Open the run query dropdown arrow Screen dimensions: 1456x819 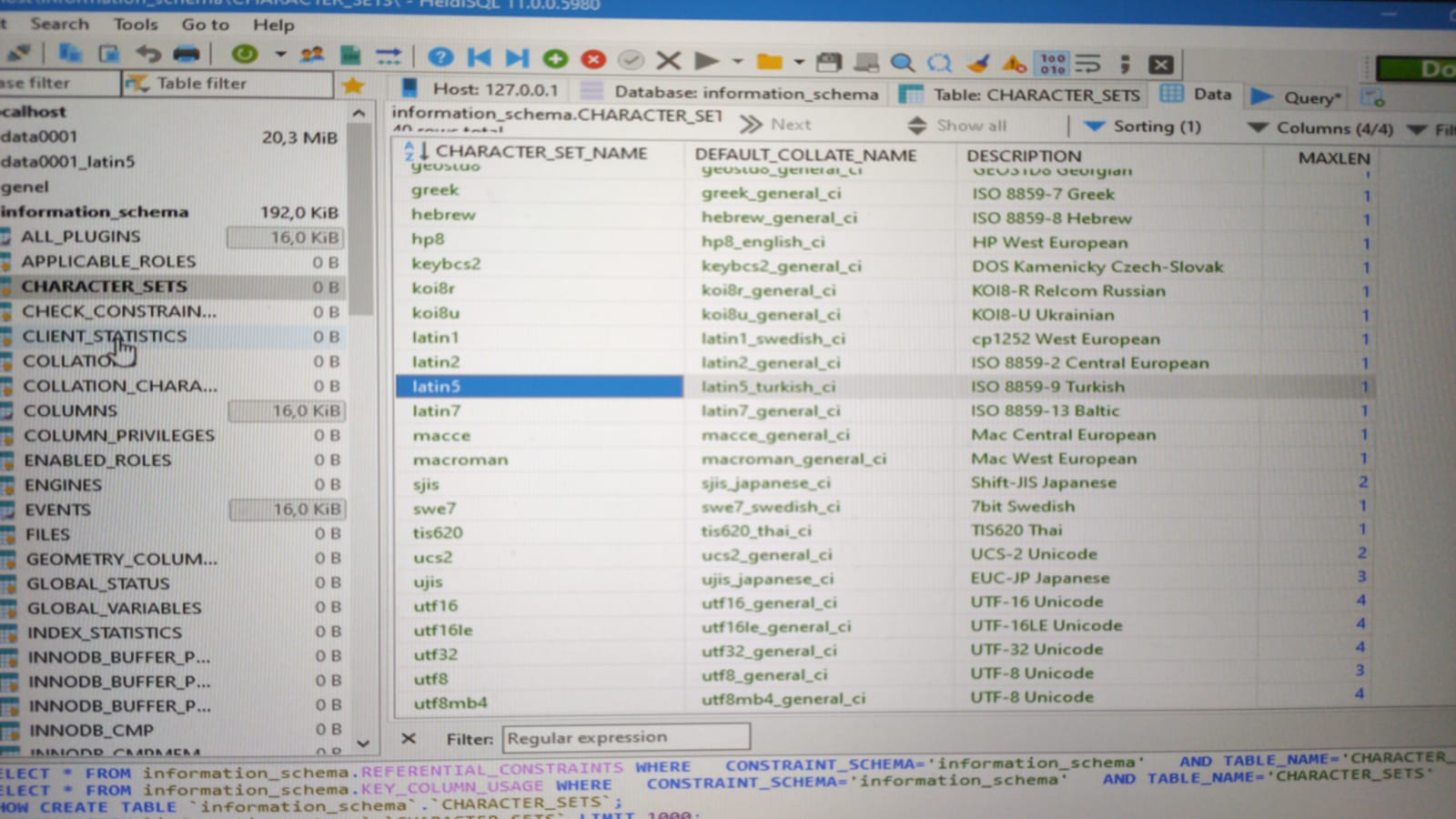pos(737,62)
